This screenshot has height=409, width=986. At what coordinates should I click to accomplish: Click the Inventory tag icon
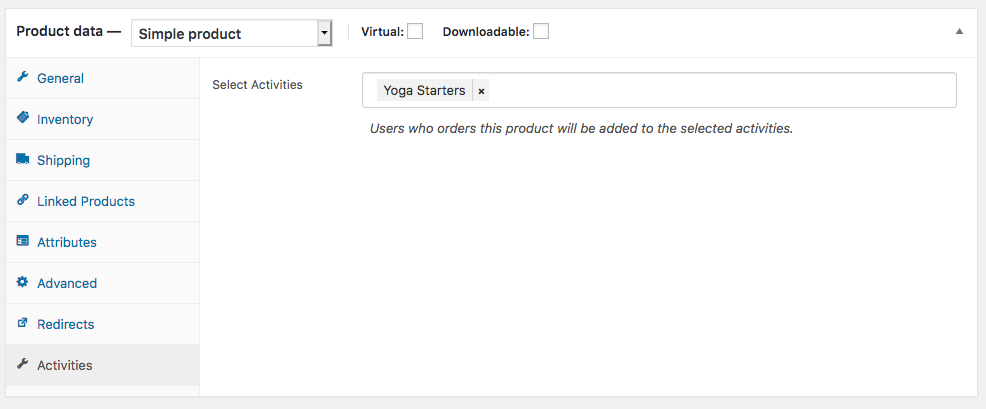click(23, 118)
